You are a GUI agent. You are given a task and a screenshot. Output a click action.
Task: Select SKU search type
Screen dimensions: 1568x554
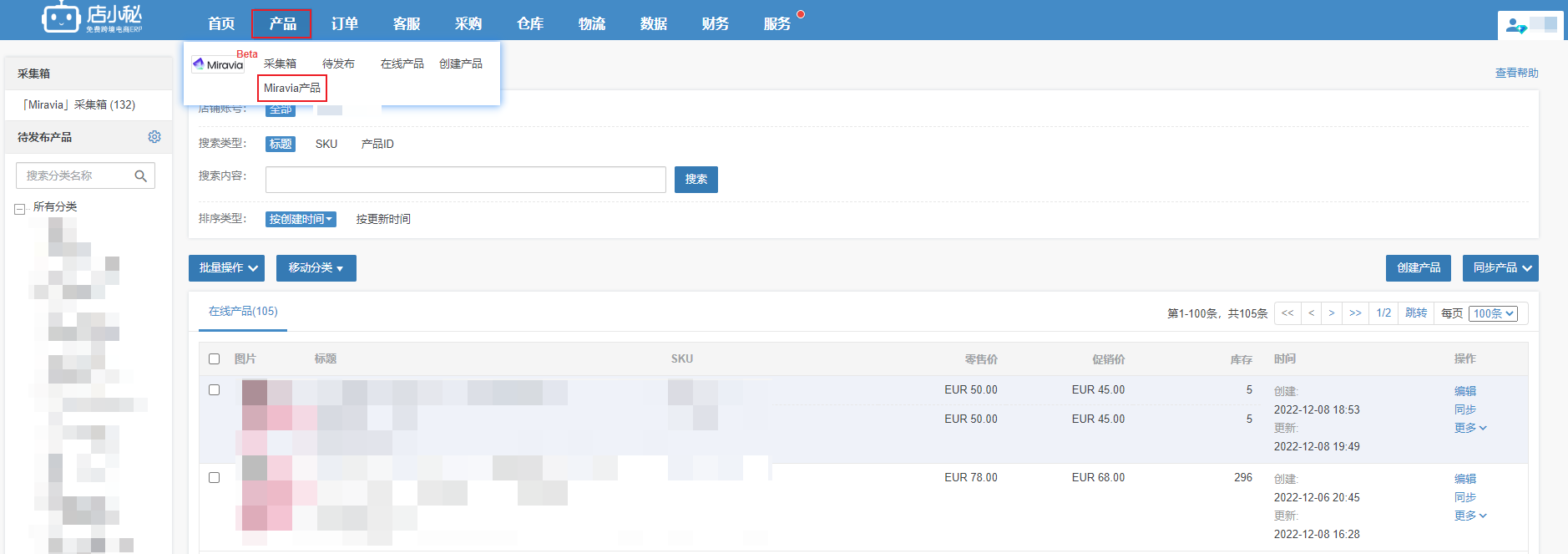(326, 144)
